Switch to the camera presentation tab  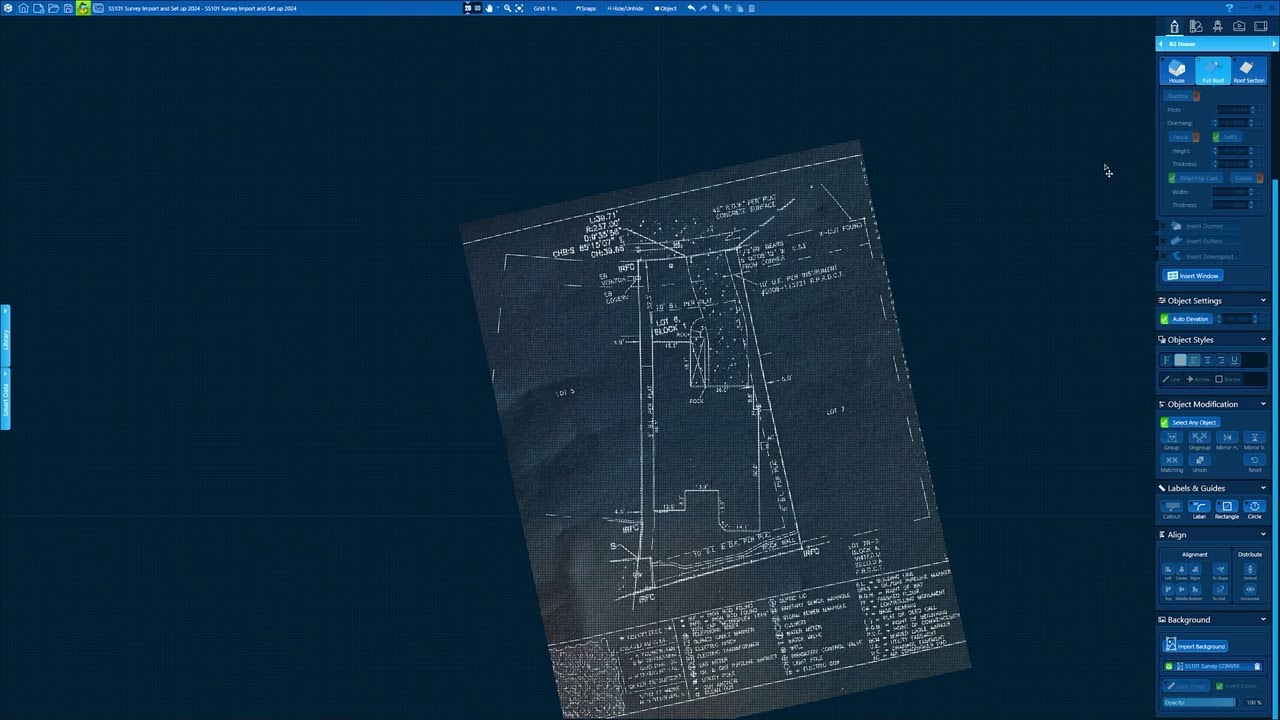1239,26
